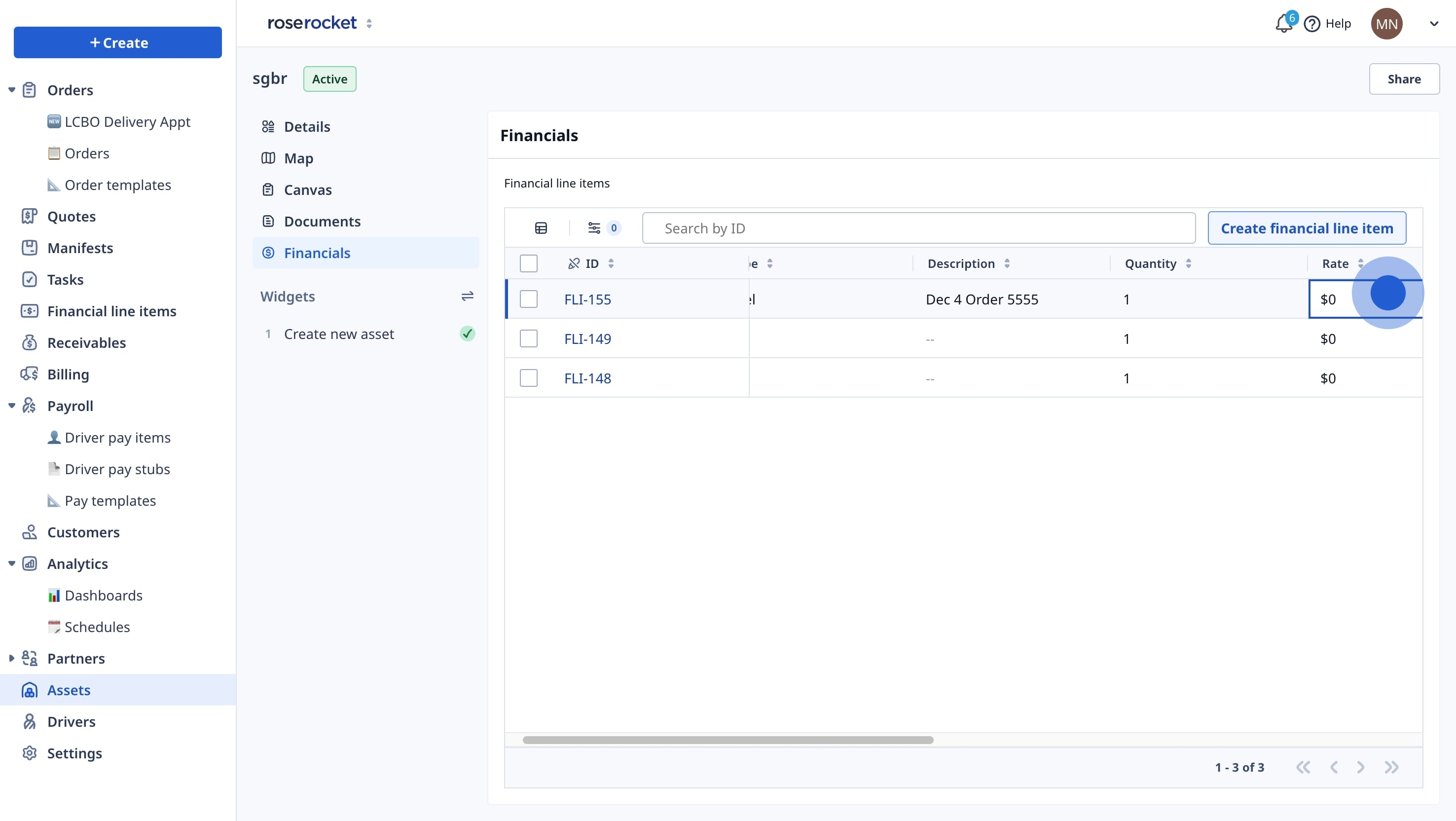Expand the Partners sidebar section
Image resolution: width=1456 pixels, height=821 pixels.
(x=11, y=658)
